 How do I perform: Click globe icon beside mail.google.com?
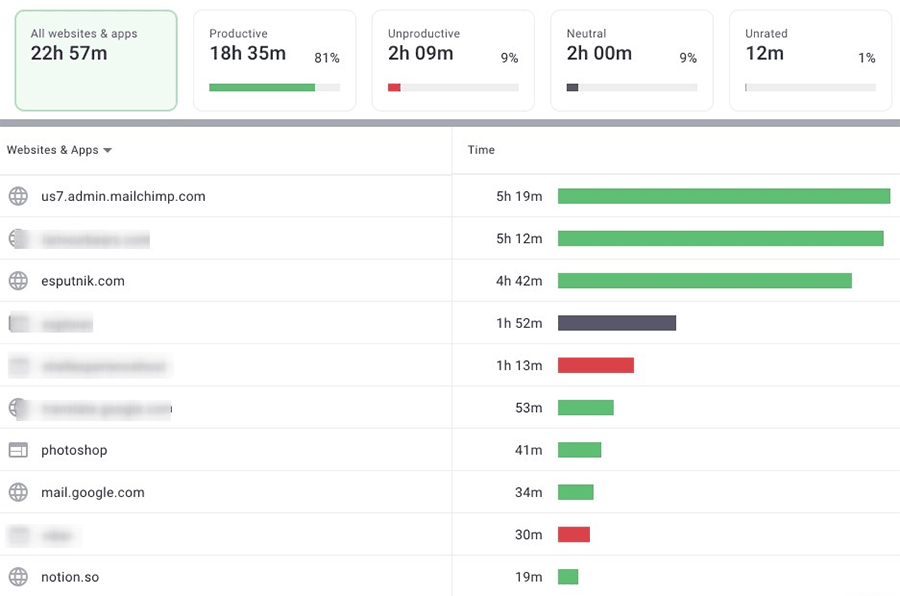pos(18,492)
